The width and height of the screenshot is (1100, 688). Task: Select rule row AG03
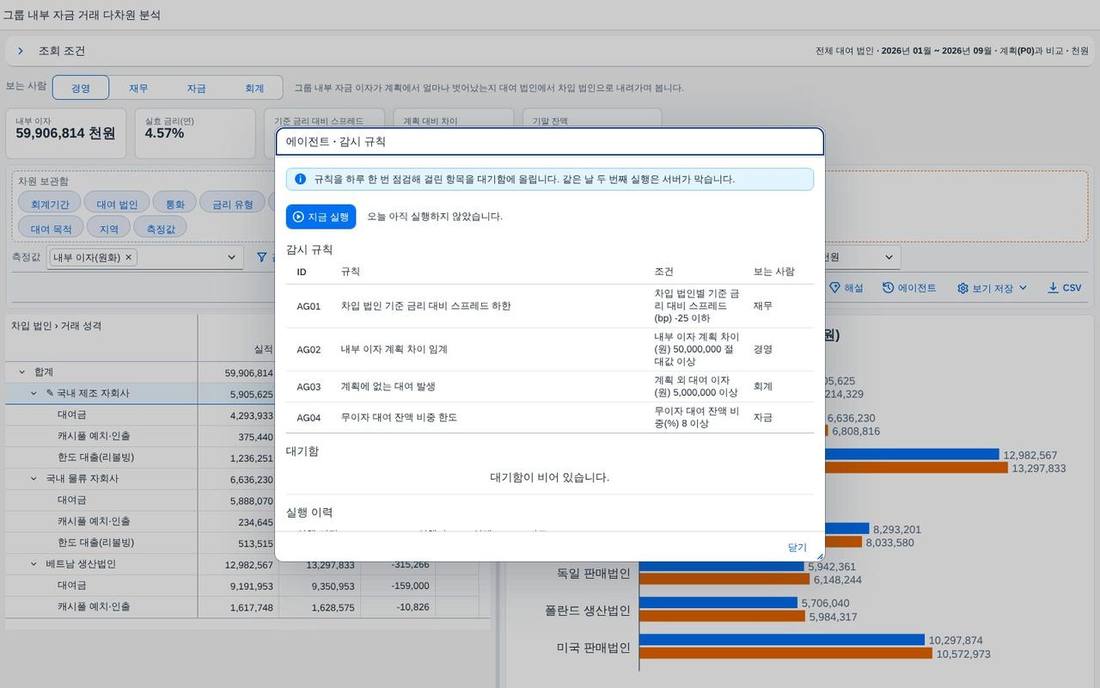pyautogui.click(x=549, y=386)
